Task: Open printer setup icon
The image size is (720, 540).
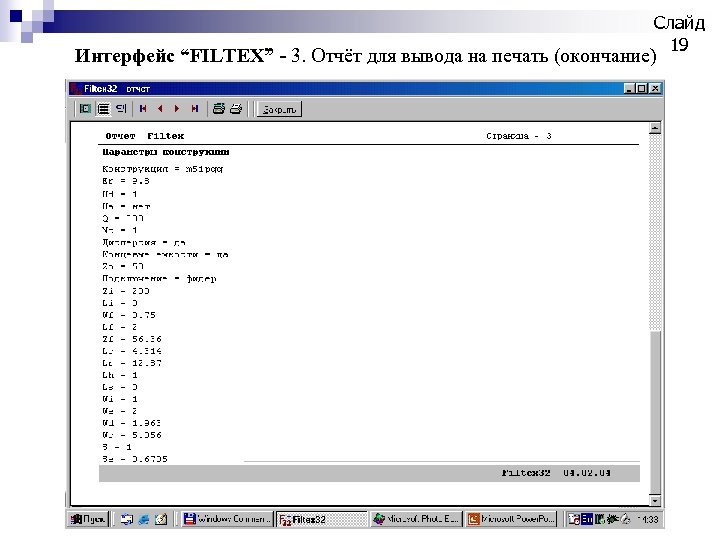Action: [x=219, y=109]
